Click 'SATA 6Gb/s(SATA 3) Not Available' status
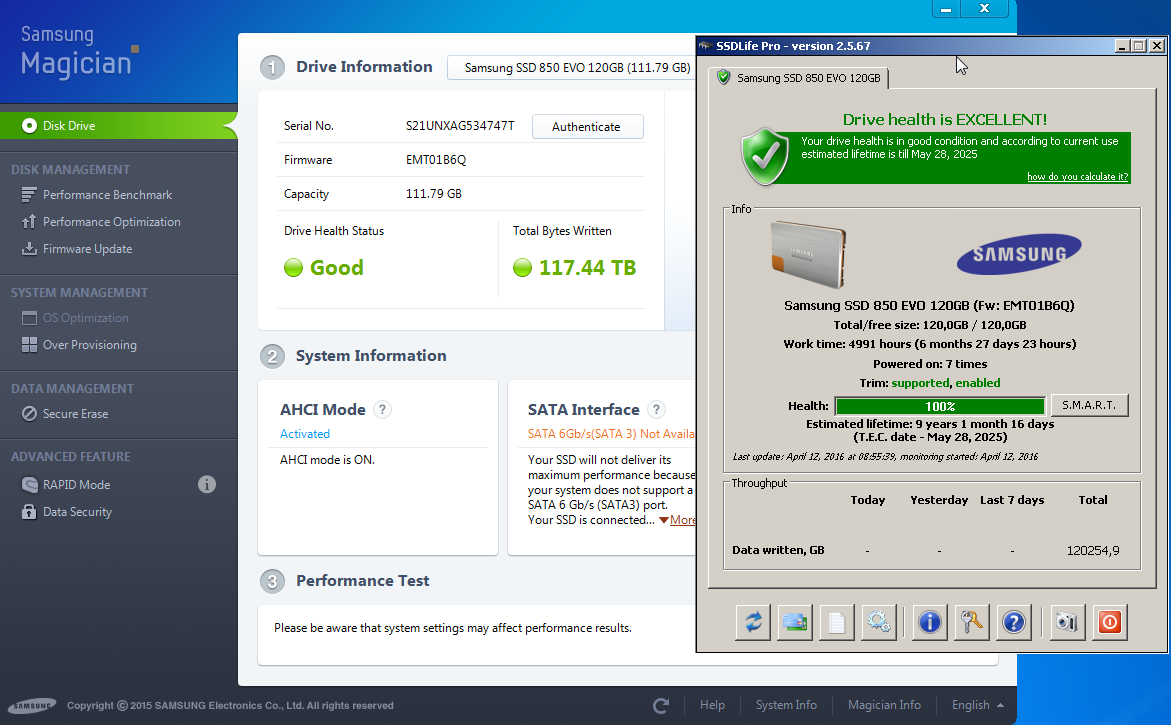The height and width of the screenshot is (725, 1171). coord(612,434)
